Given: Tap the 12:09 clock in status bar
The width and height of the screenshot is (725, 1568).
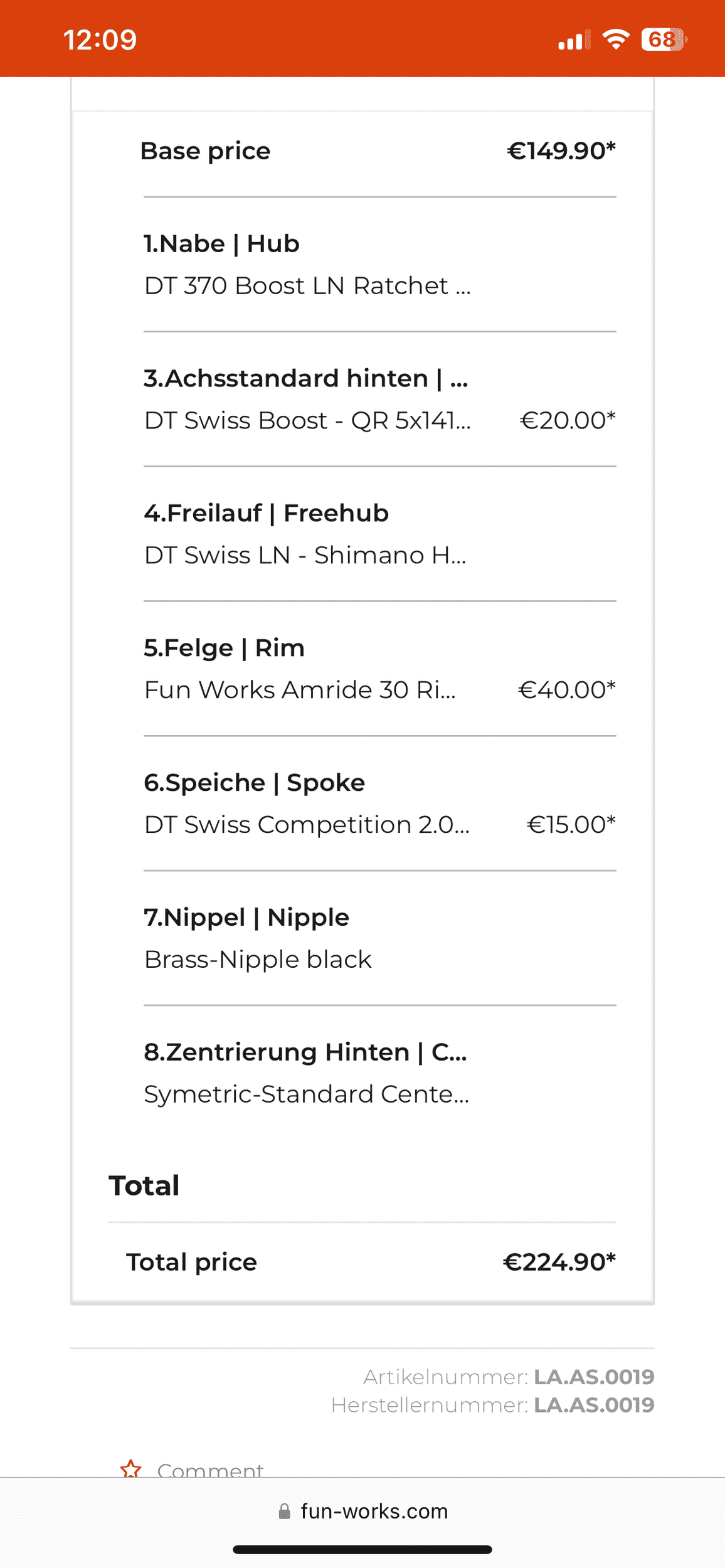Looking at the screenshot, I should 100,40.
